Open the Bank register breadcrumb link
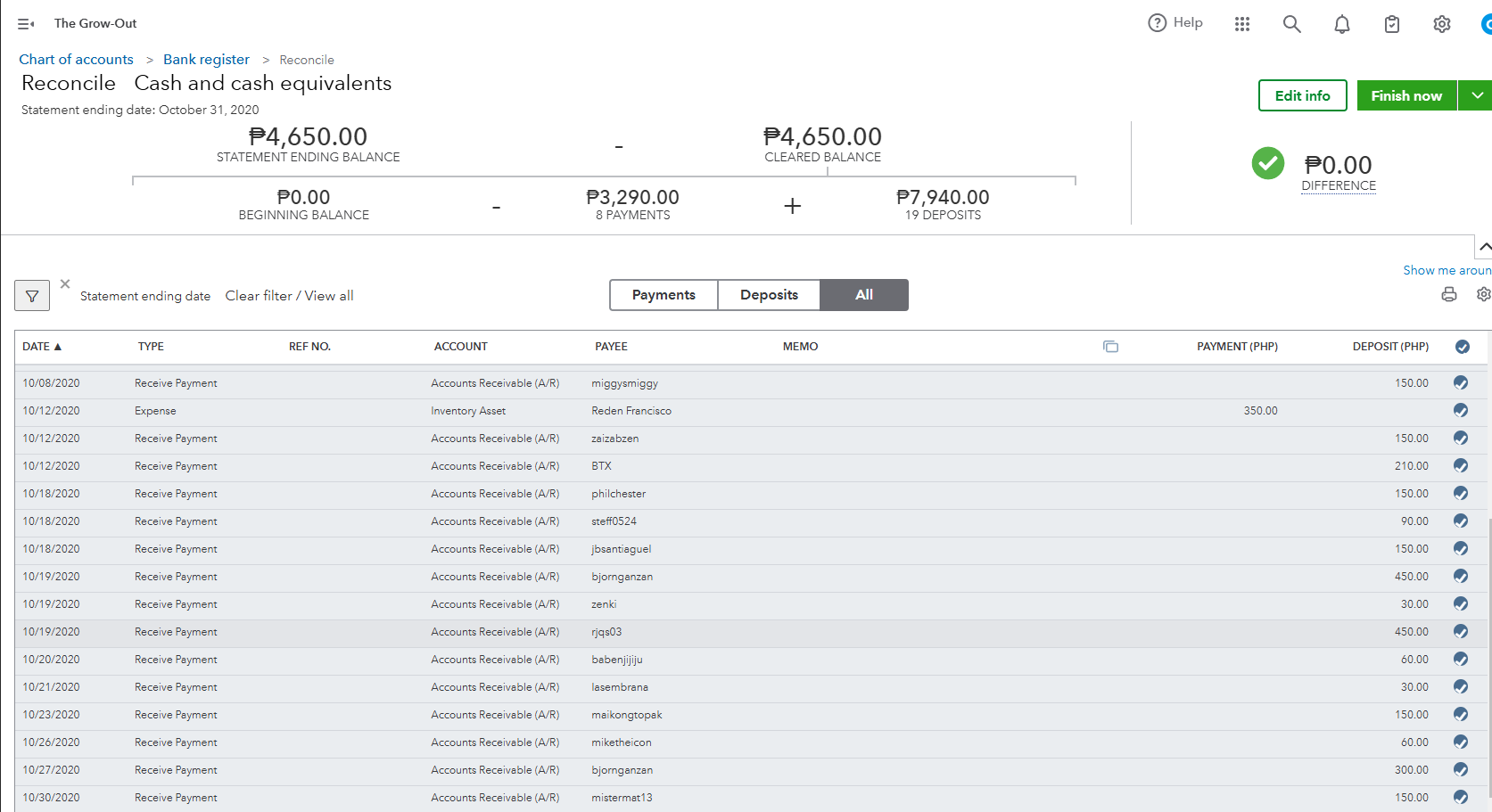The image size is (1492, 812). tap(206, 60)
